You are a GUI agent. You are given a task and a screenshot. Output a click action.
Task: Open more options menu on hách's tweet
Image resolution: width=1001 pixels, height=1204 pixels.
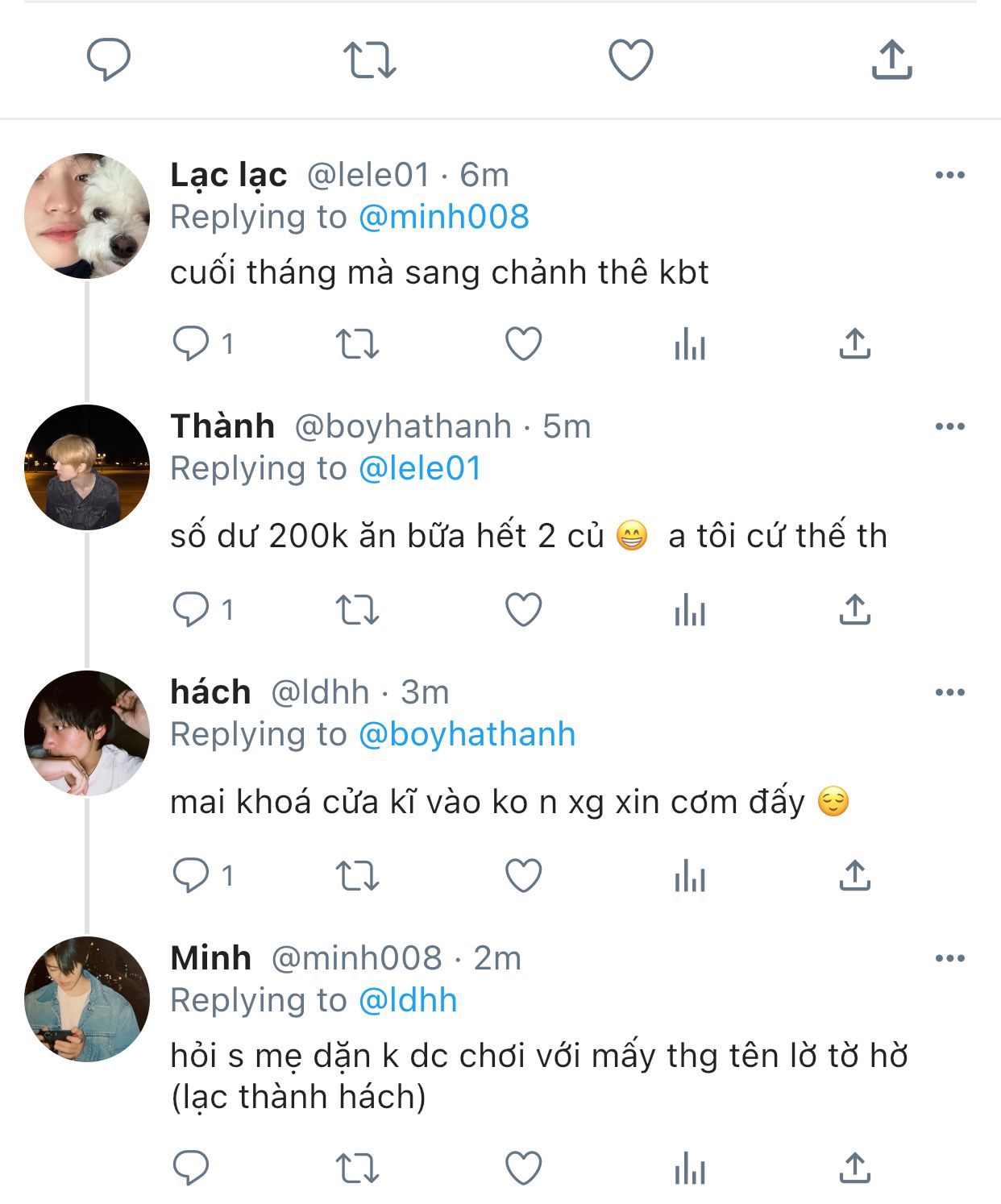pyautogui.click(x=949, y=693)
